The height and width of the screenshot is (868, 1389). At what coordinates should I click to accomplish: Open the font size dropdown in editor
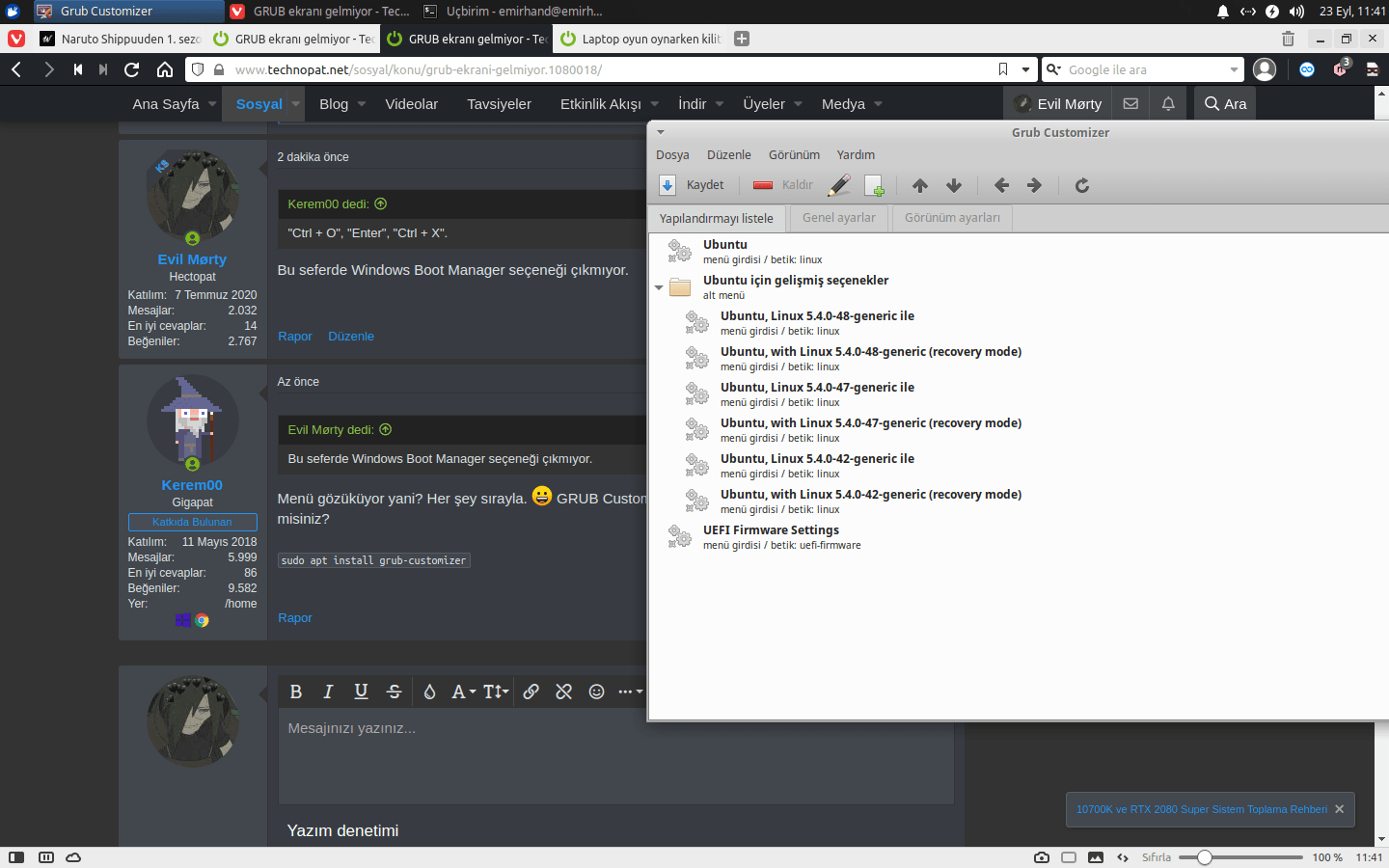coord(496,692)
